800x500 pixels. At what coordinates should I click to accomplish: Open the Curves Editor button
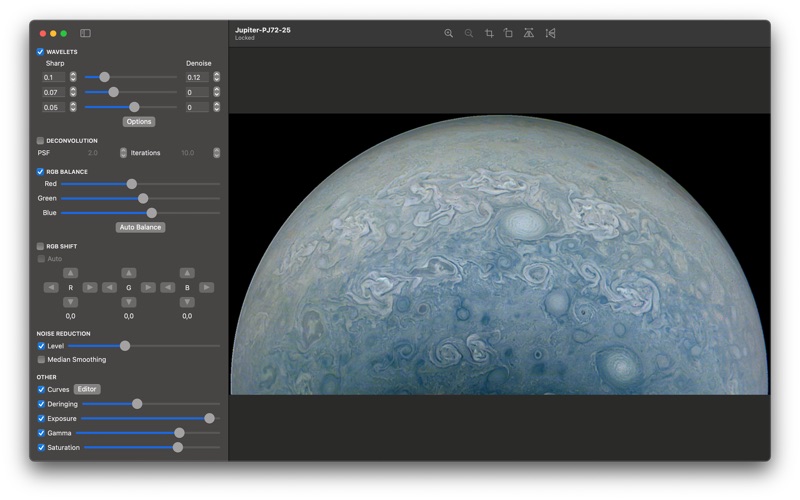coord(87,389)
